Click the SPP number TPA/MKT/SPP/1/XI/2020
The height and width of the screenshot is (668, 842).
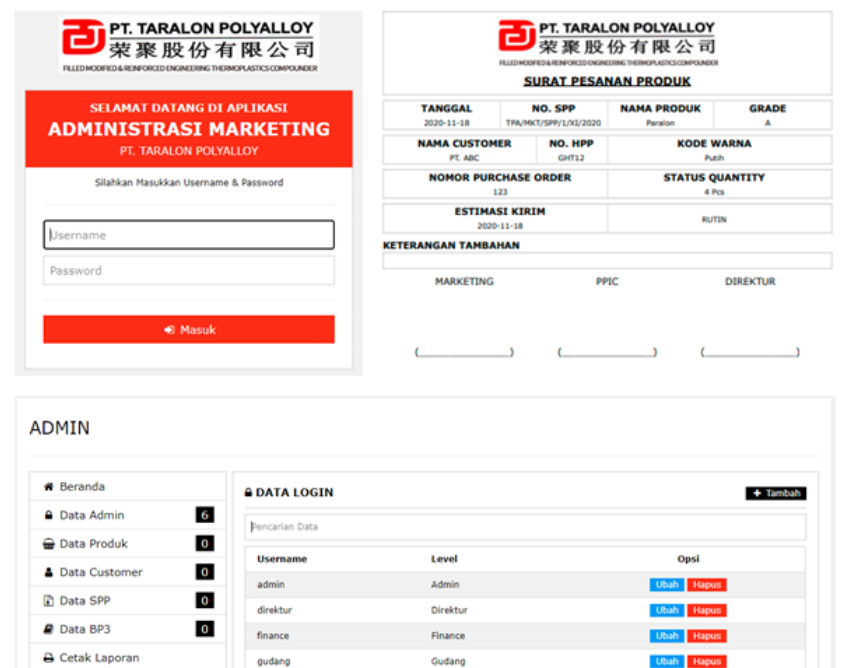pyautogui.click(x=553, y=123)
